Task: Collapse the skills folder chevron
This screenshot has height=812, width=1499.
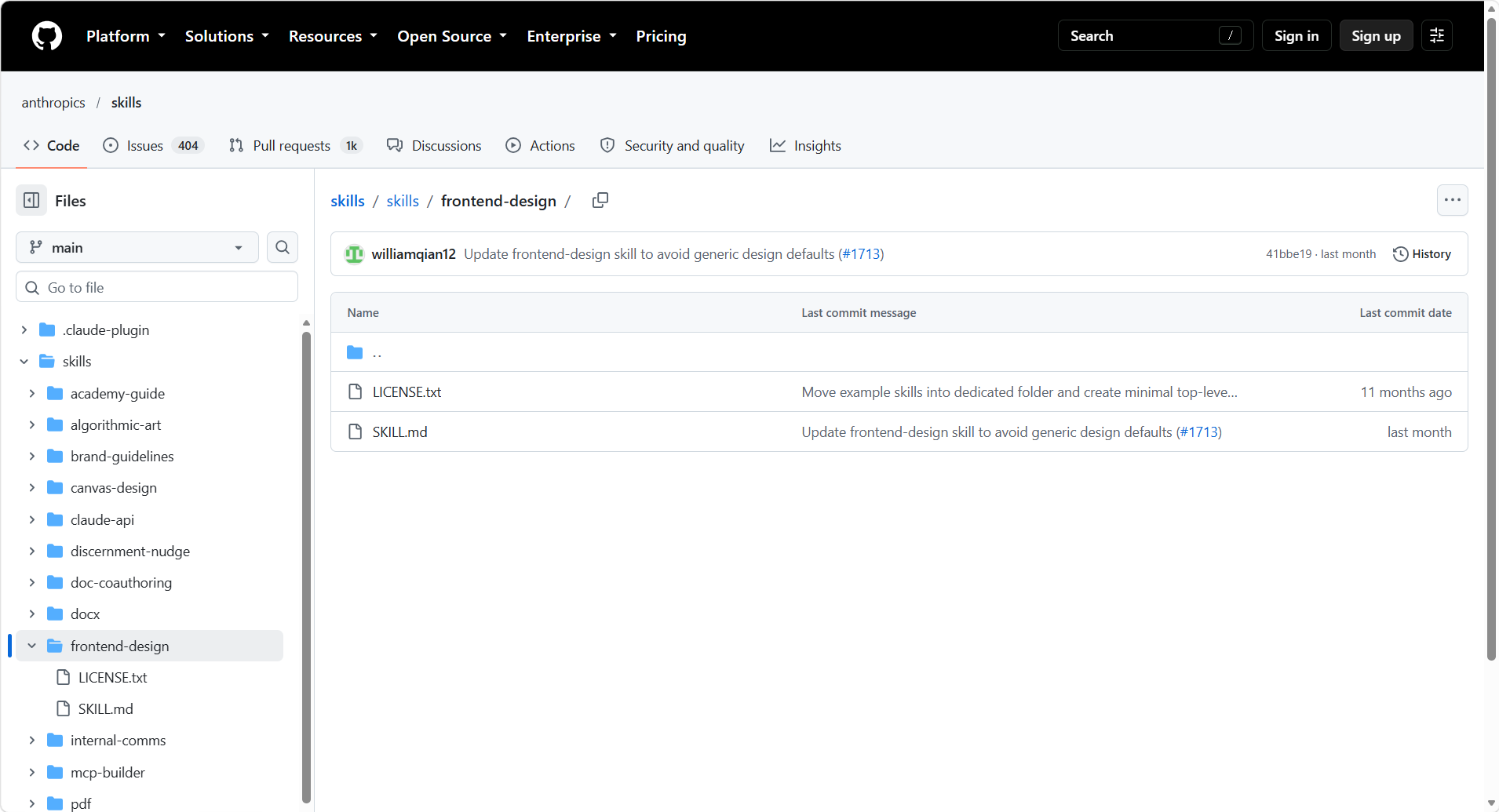Action: tap(24, 362)
